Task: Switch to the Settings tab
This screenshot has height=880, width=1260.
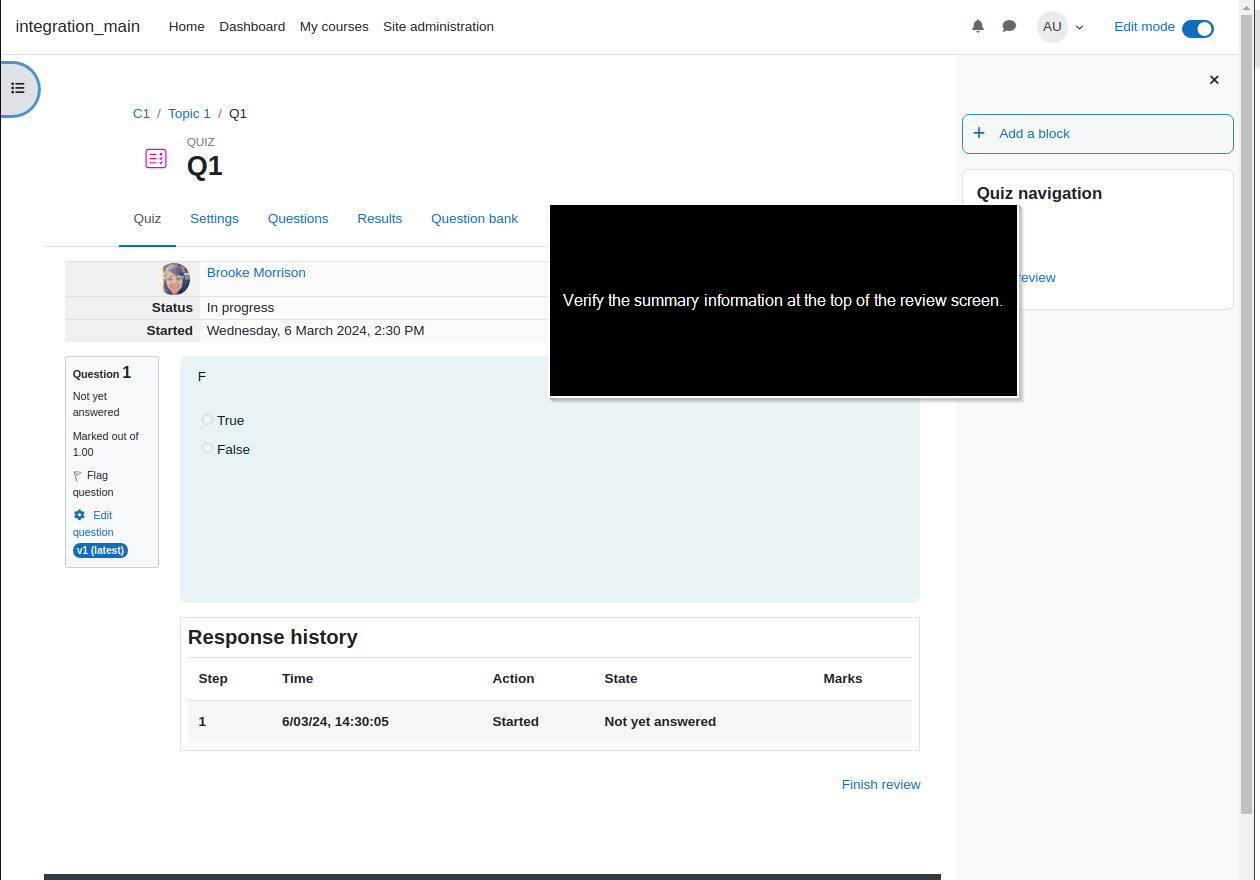Action: (214, 219)
